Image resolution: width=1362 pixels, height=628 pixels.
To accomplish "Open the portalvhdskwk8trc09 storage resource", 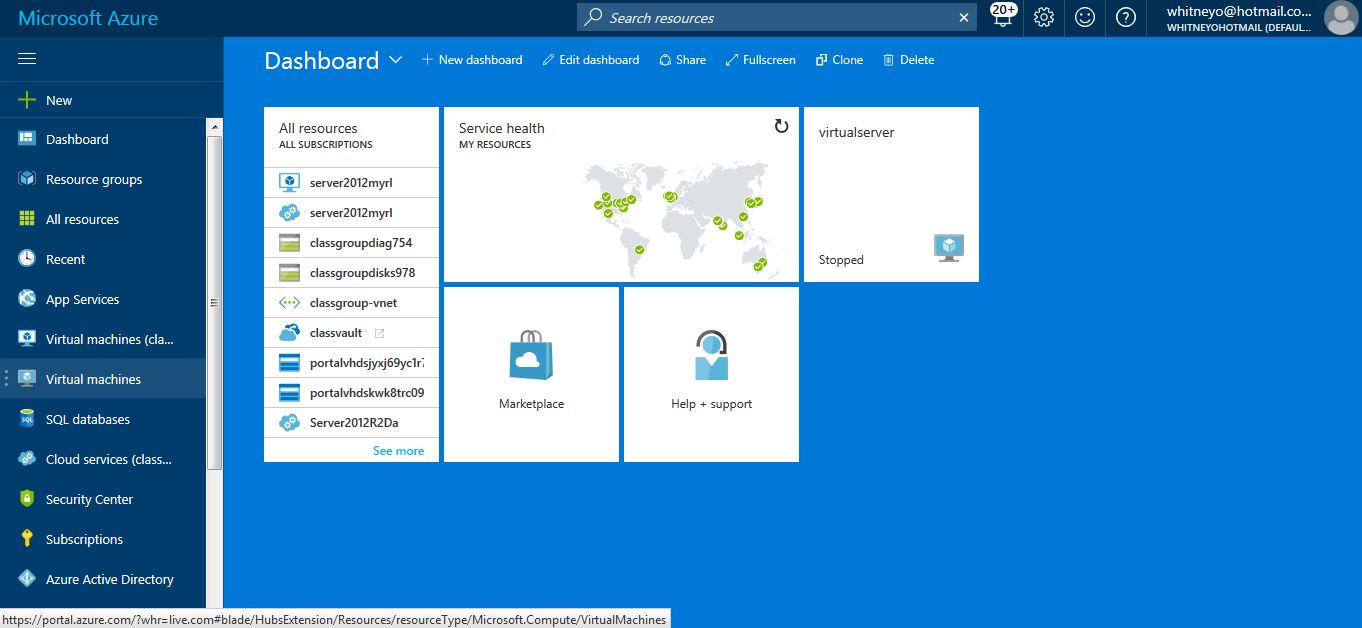I will (x=351, y=393).
